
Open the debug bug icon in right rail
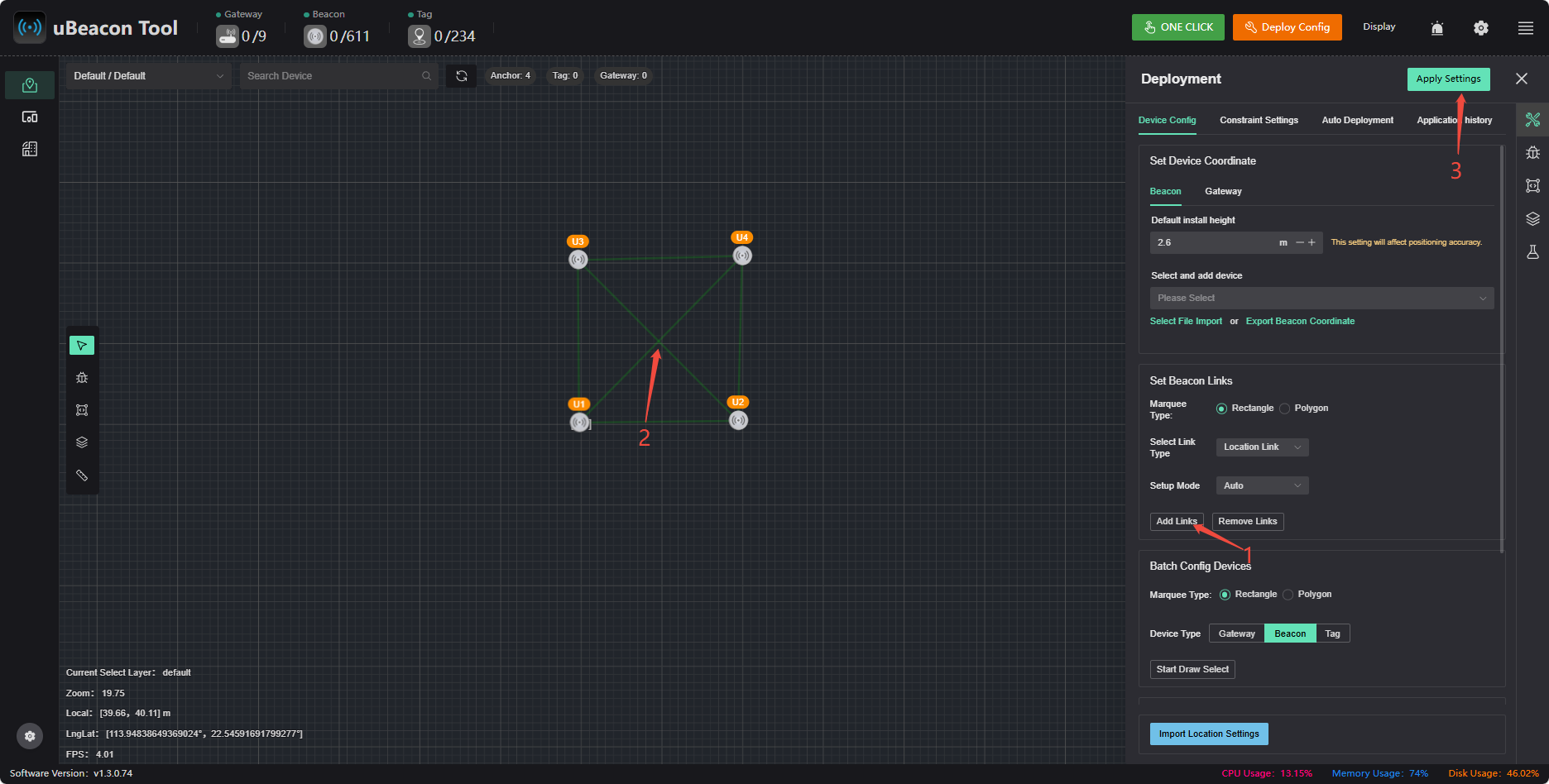coord(1532,152)
